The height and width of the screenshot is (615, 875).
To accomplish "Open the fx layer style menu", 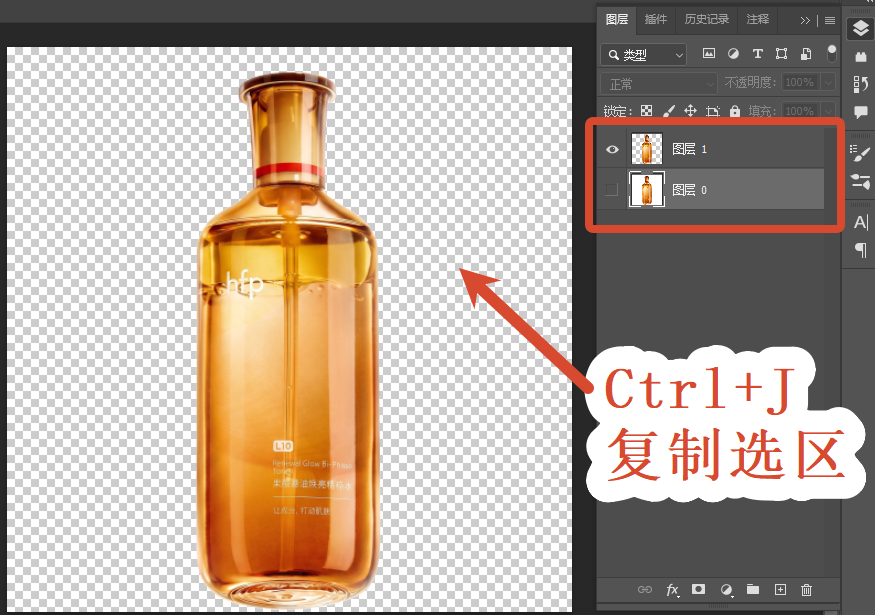I will tap(672, 590).
